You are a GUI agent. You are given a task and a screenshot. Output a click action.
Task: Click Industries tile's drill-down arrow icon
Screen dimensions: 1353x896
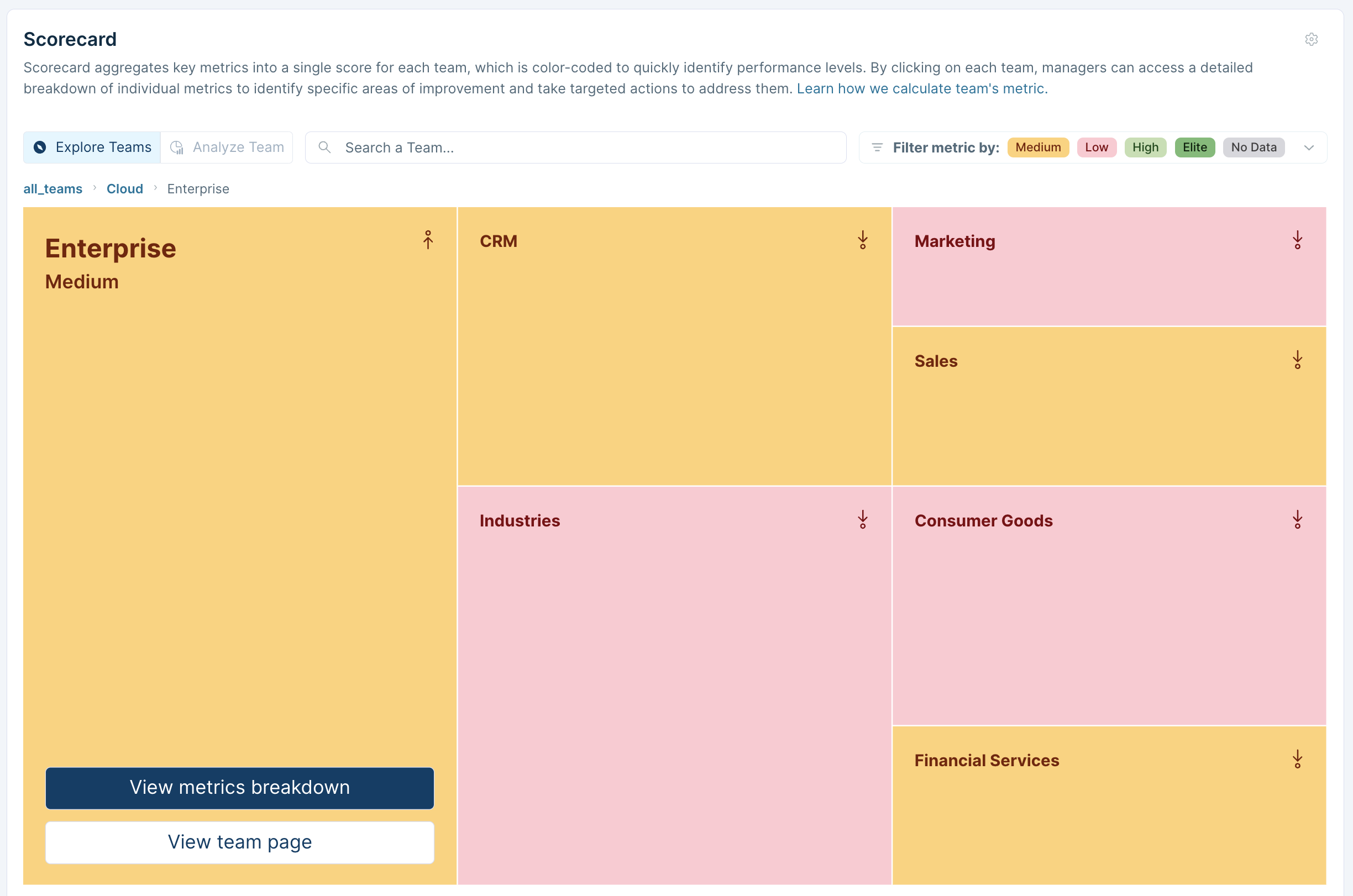tap(863, 520)
